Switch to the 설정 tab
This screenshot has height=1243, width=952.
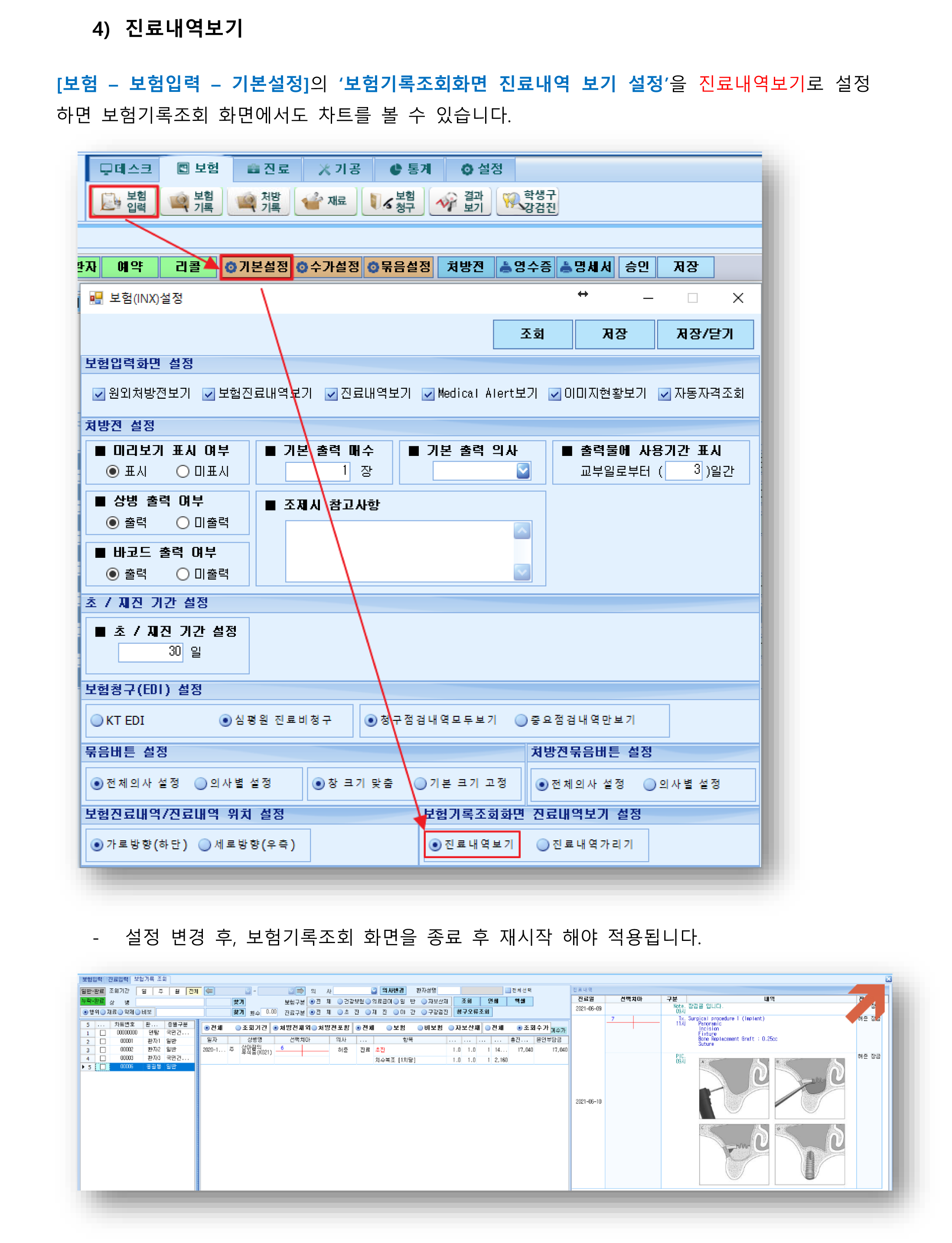coord(481,169)
